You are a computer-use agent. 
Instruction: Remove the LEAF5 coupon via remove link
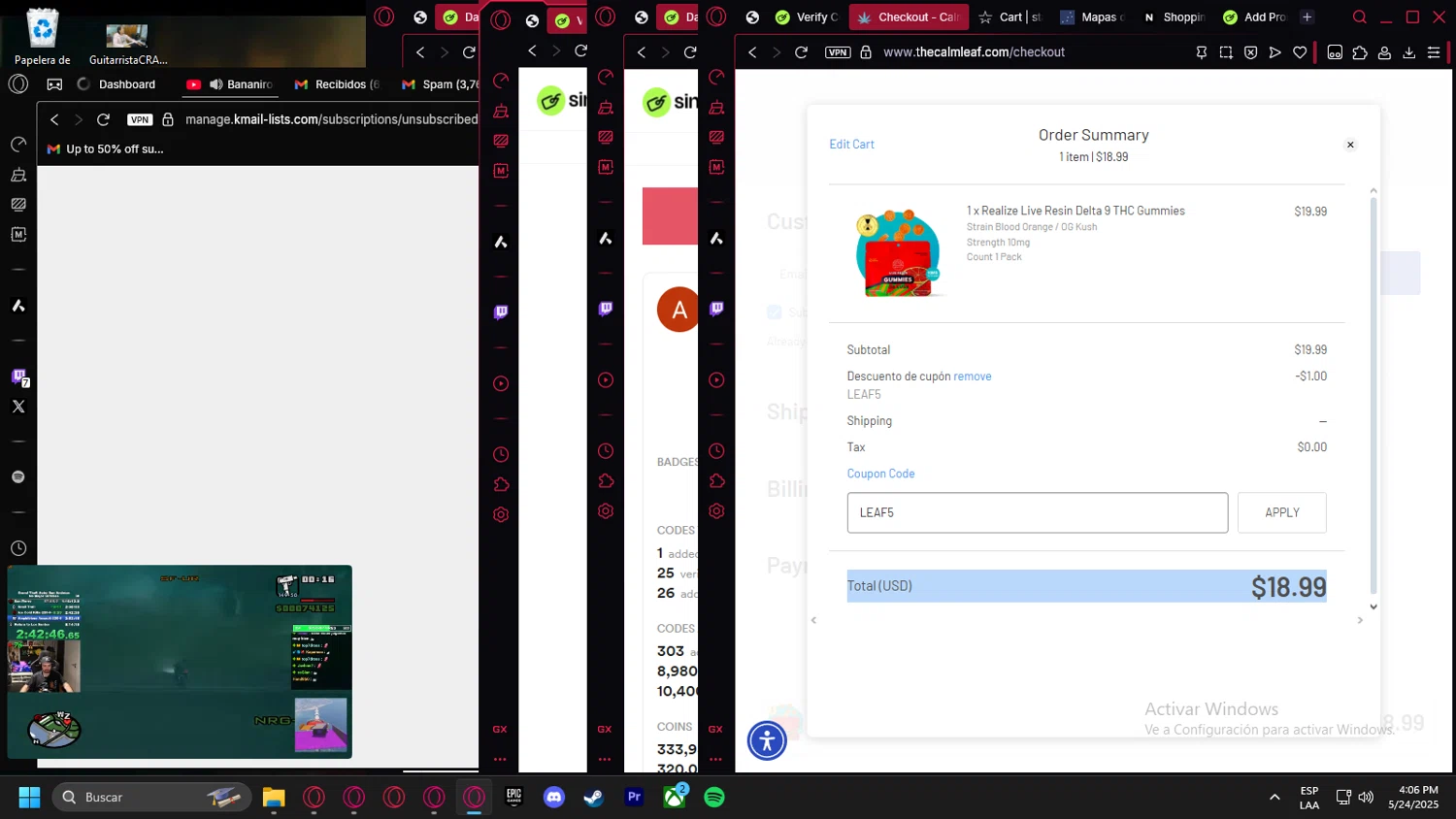(x=972, y=377)
